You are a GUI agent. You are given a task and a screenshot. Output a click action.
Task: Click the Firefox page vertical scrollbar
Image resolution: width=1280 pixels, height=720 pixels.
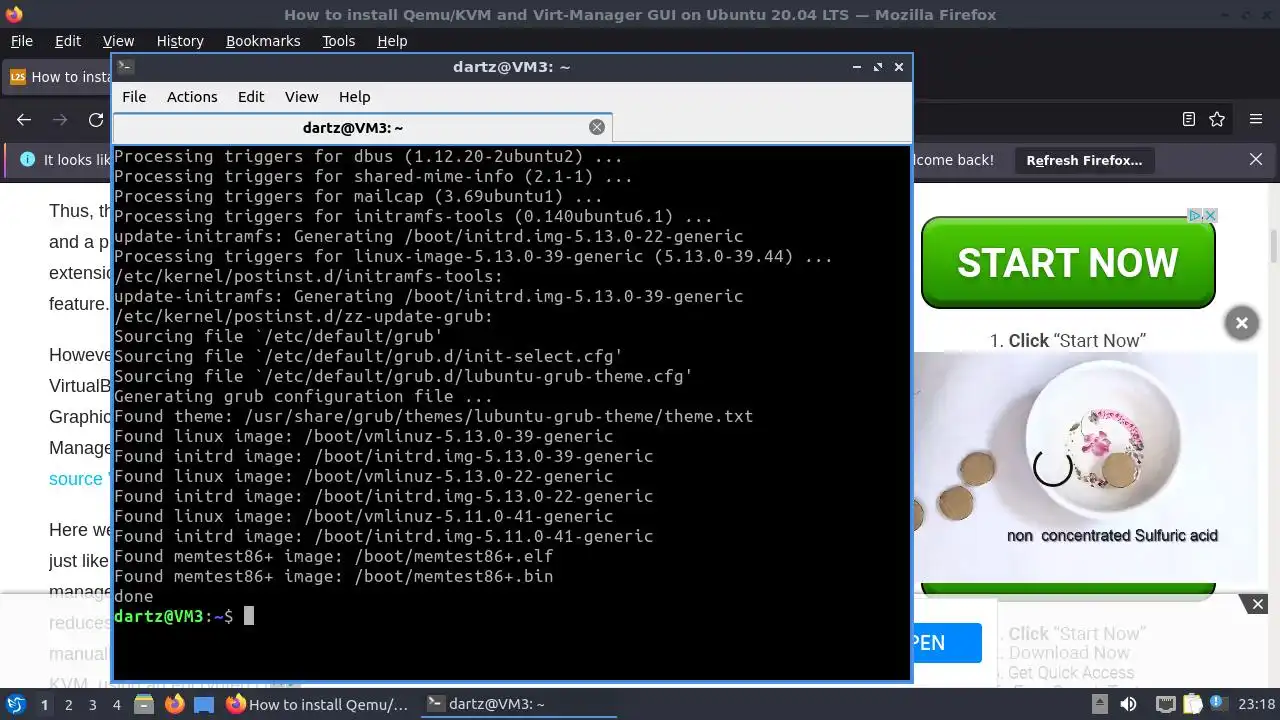coord(1274,246)
